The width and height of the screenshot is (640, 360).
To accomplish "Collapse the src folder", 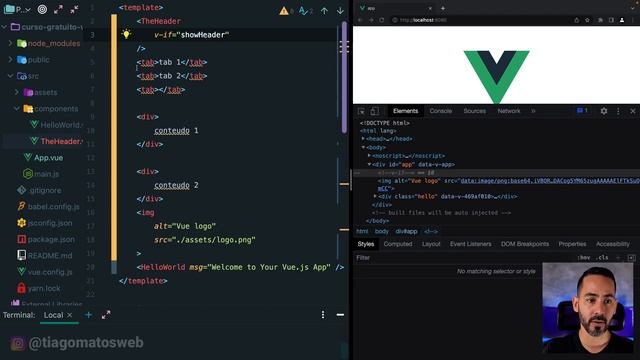I will (x=10, y=76).
